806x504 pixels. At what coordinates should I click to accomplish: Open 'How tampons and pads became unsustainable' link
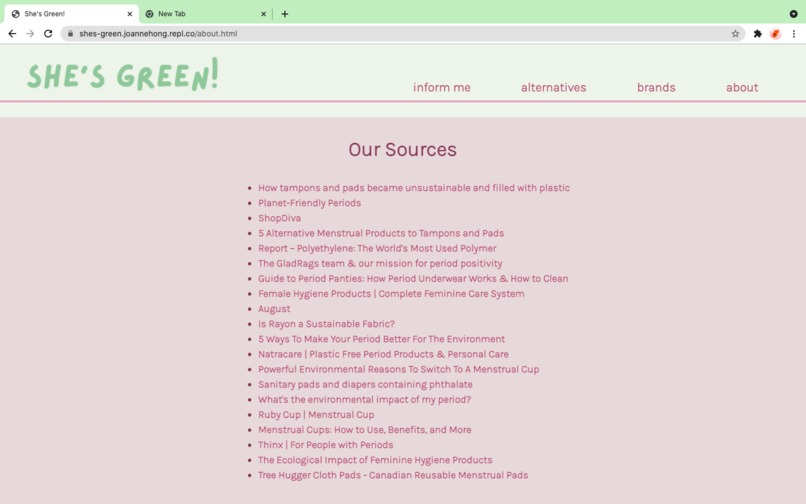tap(414, 188)
